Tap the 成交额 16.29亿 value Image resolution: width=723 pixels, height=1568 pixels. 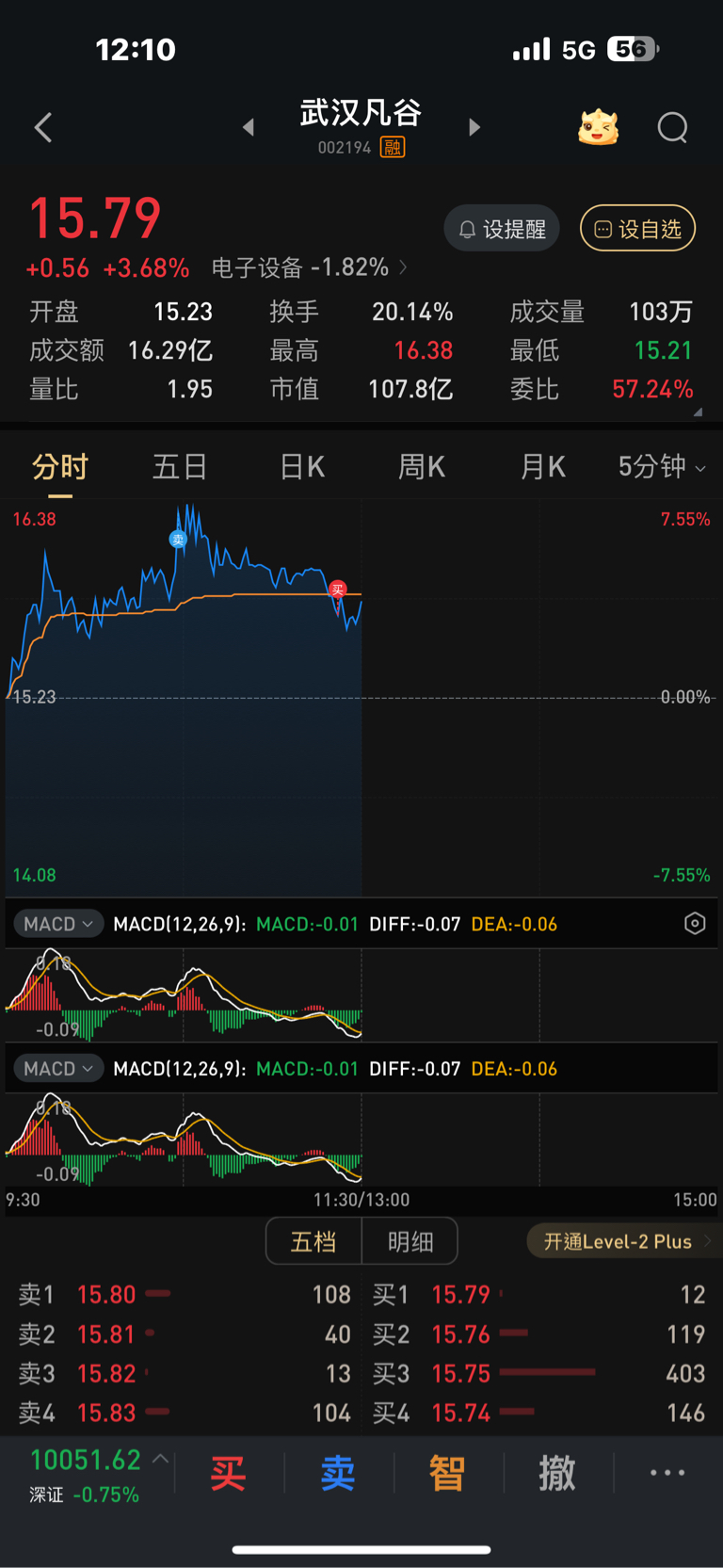pyautogui.click(x=170, y=350)
